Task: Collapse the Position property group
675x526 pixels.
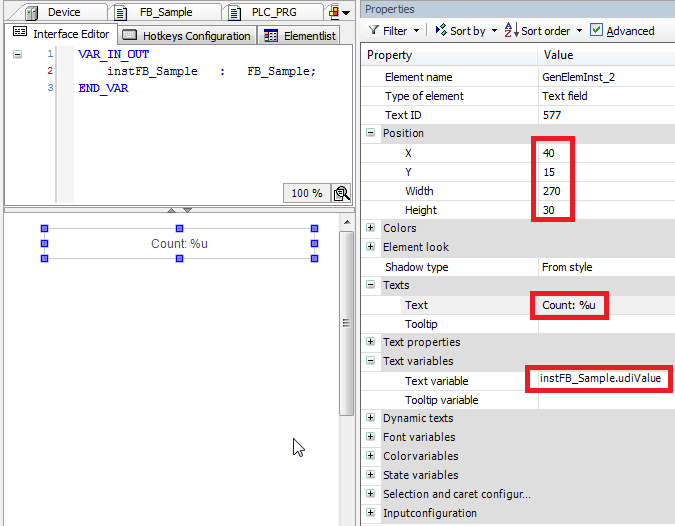Action: pos(371,133)
